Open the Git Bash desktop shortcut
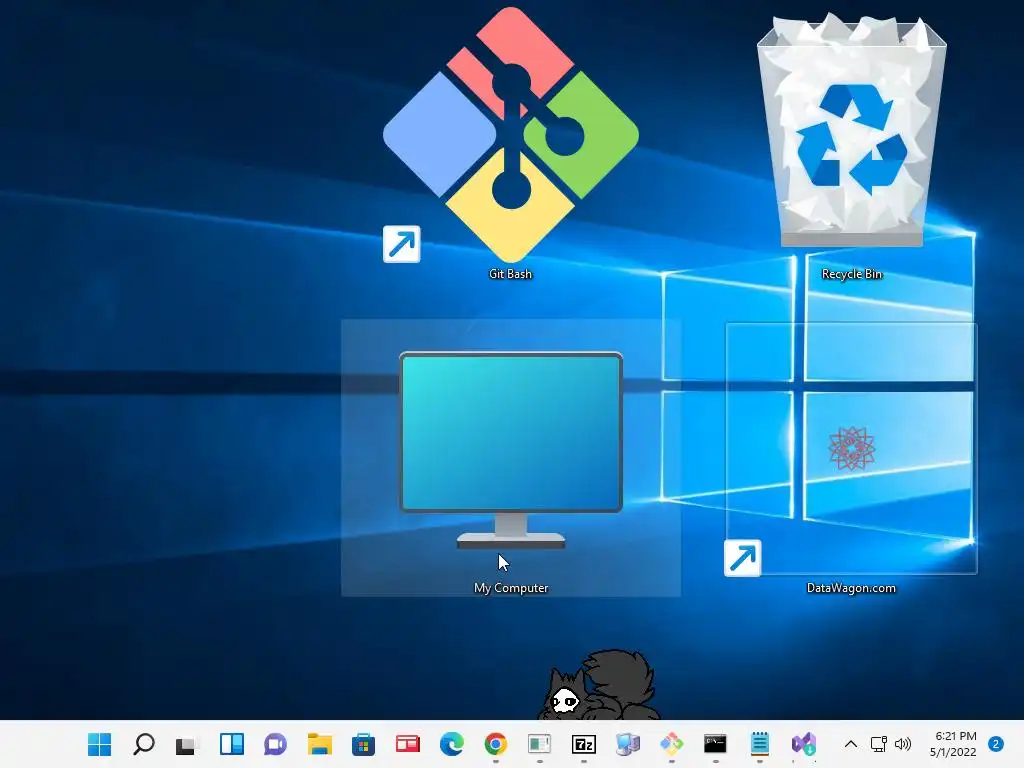Image resolution: width=1024 pixels, height=768 pixels. coord(511,135)
